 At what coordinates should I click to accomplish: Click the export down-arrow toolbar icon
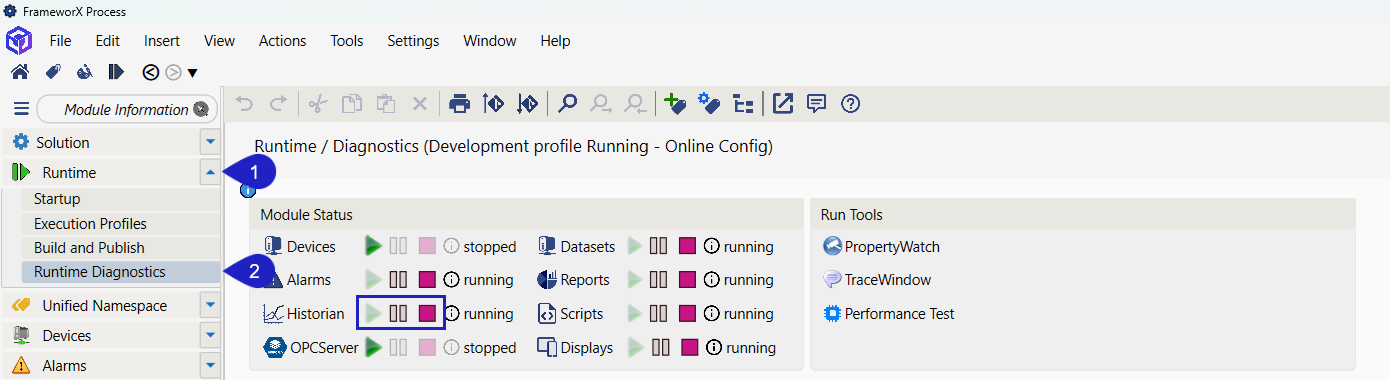[527, 103]
